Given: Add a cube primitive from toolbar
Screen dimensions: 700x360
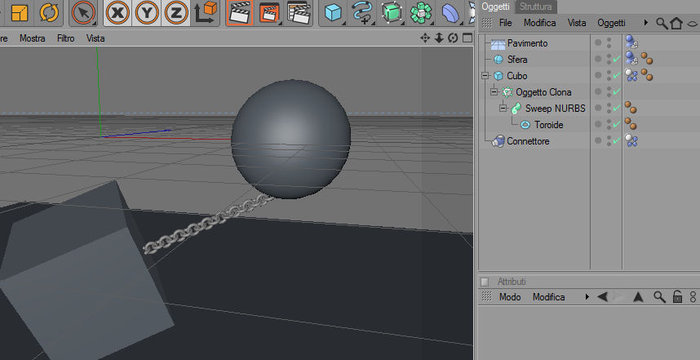Looking at the screenshot, I should click(x=333, y=13).
